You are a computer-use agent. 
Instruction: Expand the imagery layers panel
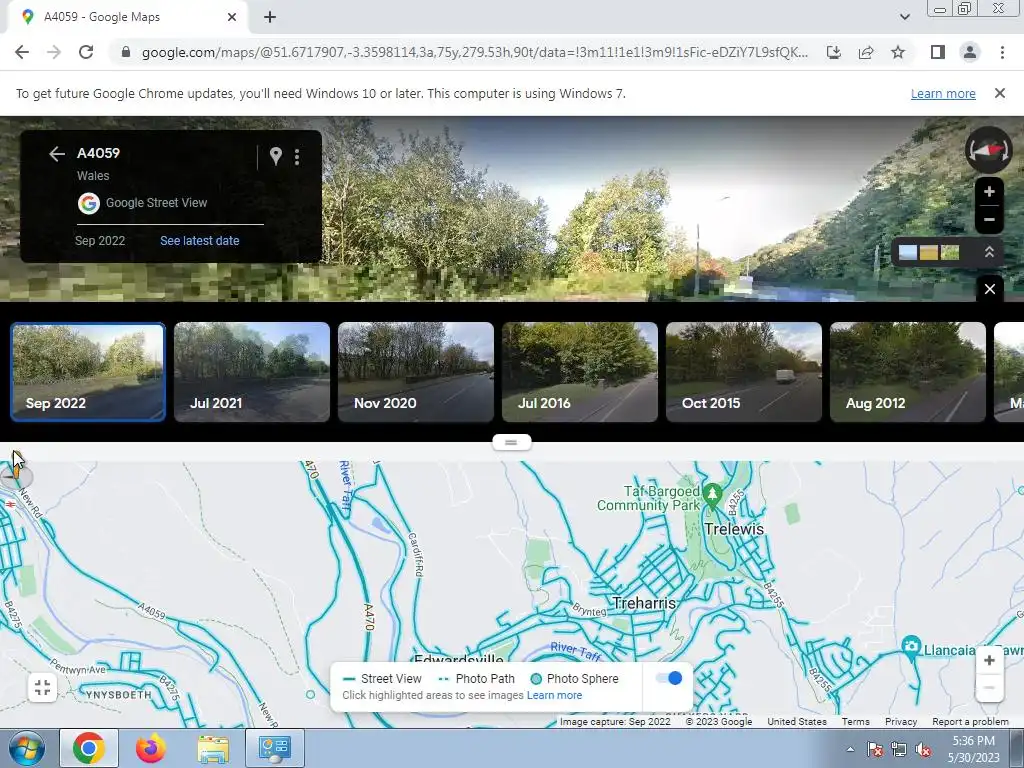pos(989,252)
